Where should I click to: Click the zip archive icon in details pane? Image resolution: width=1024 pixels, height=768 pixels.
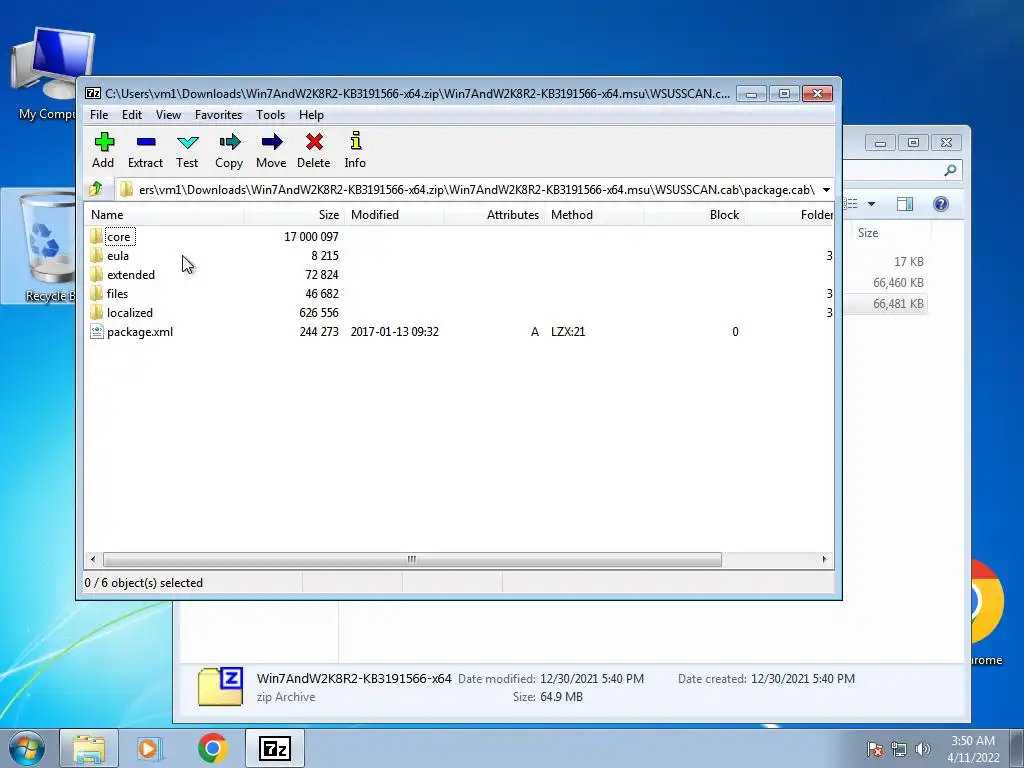click(221, 686)
